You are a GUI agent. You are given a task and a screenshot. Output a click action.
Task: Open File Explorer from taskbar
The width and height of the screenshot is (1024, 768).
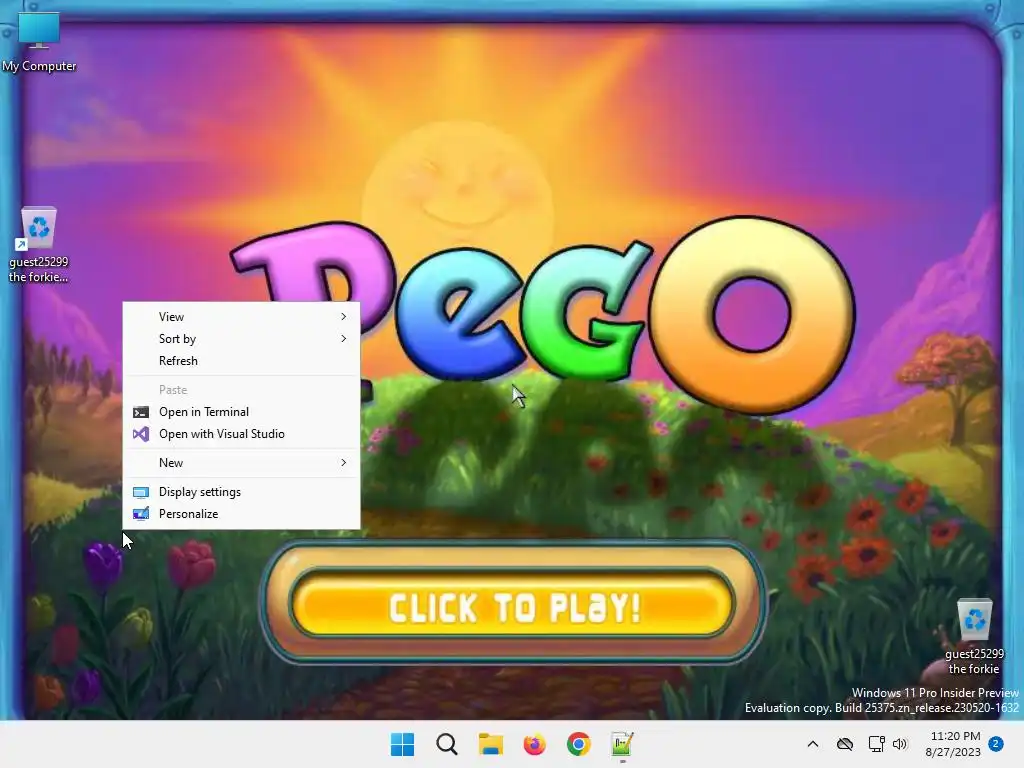coord(490,744)
